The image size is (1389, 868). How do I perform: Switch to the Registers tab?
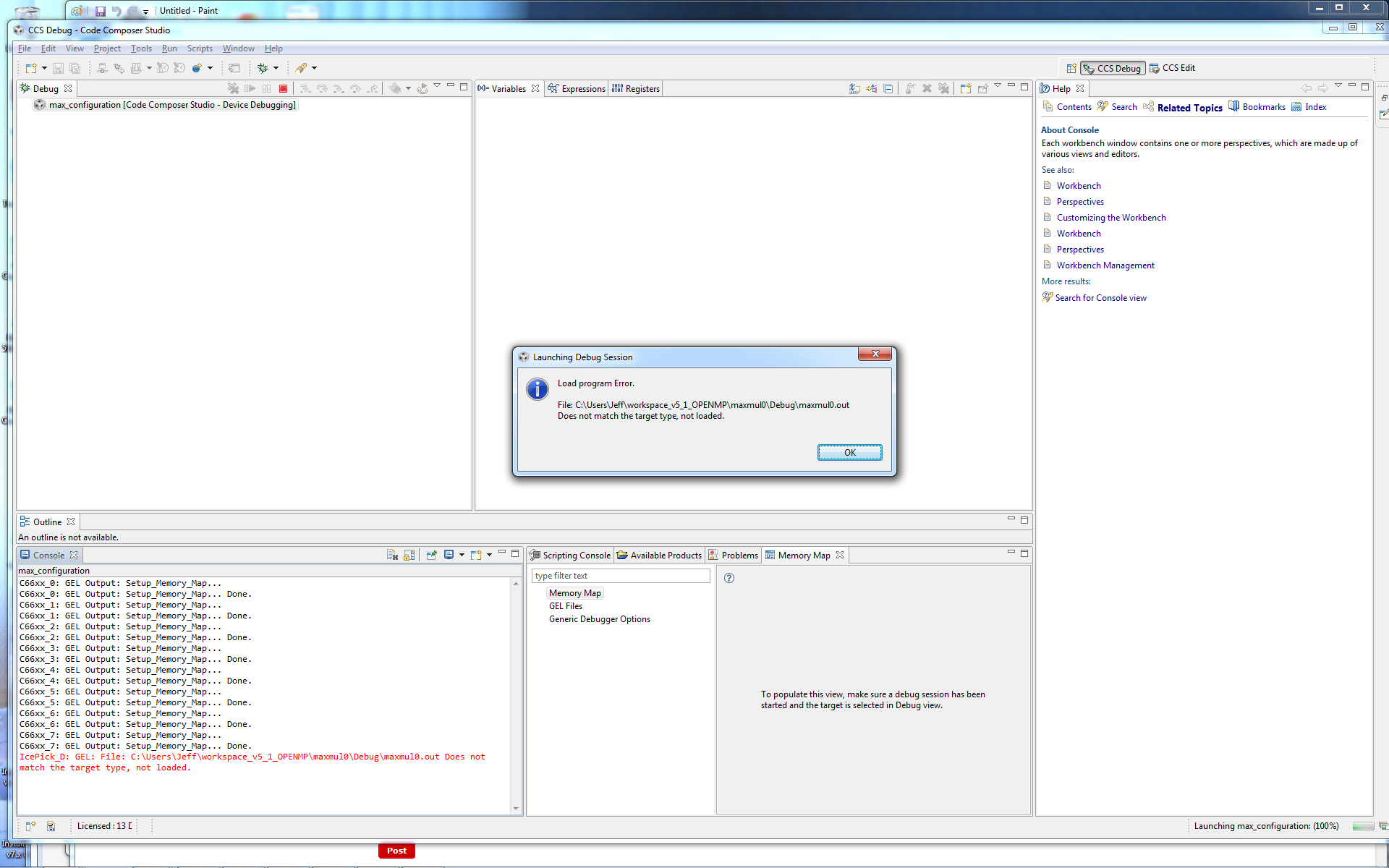pos(636,88)
